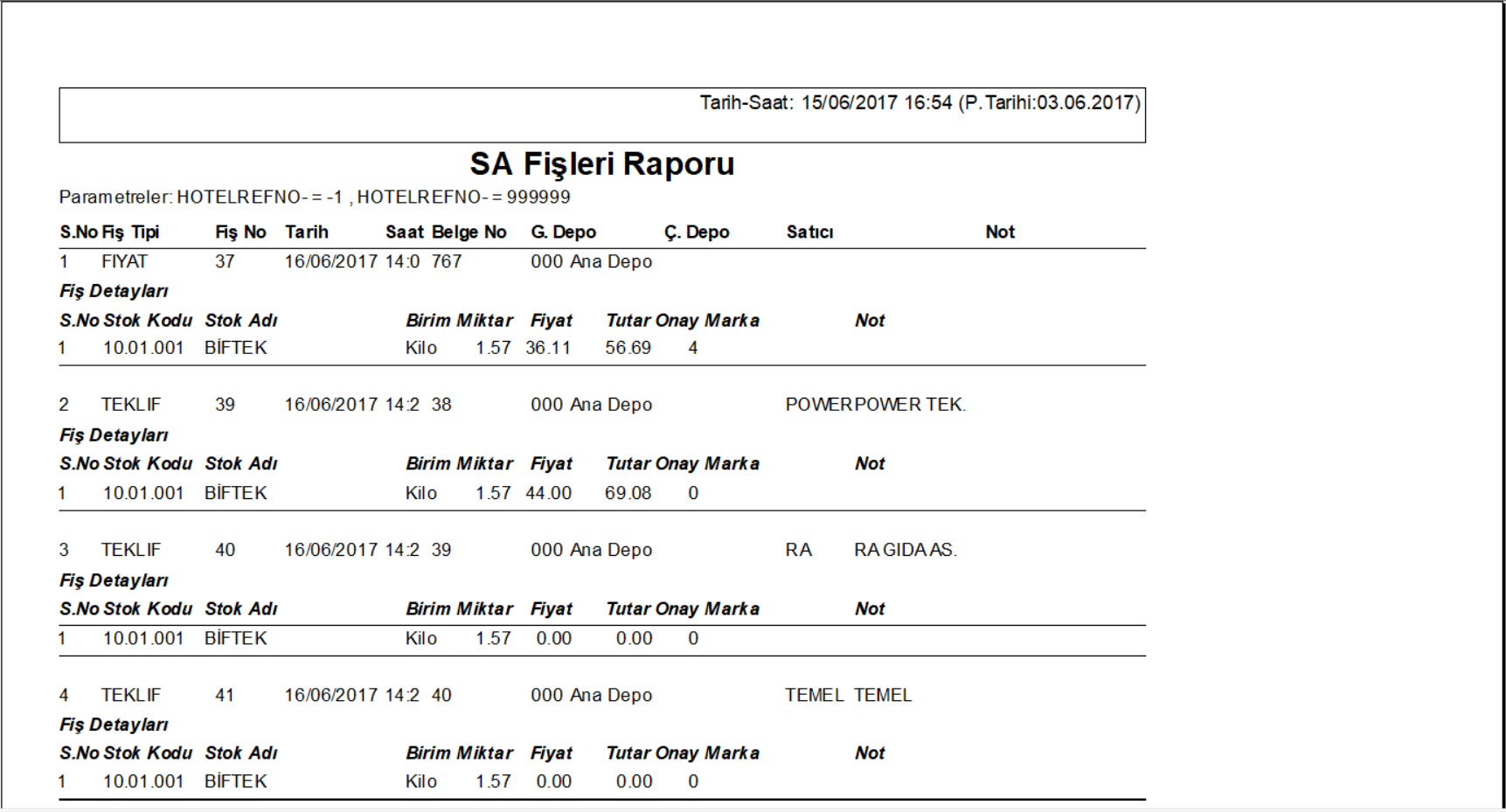
Task: Select the 'Tarih' column header
Action: (307, 232)
